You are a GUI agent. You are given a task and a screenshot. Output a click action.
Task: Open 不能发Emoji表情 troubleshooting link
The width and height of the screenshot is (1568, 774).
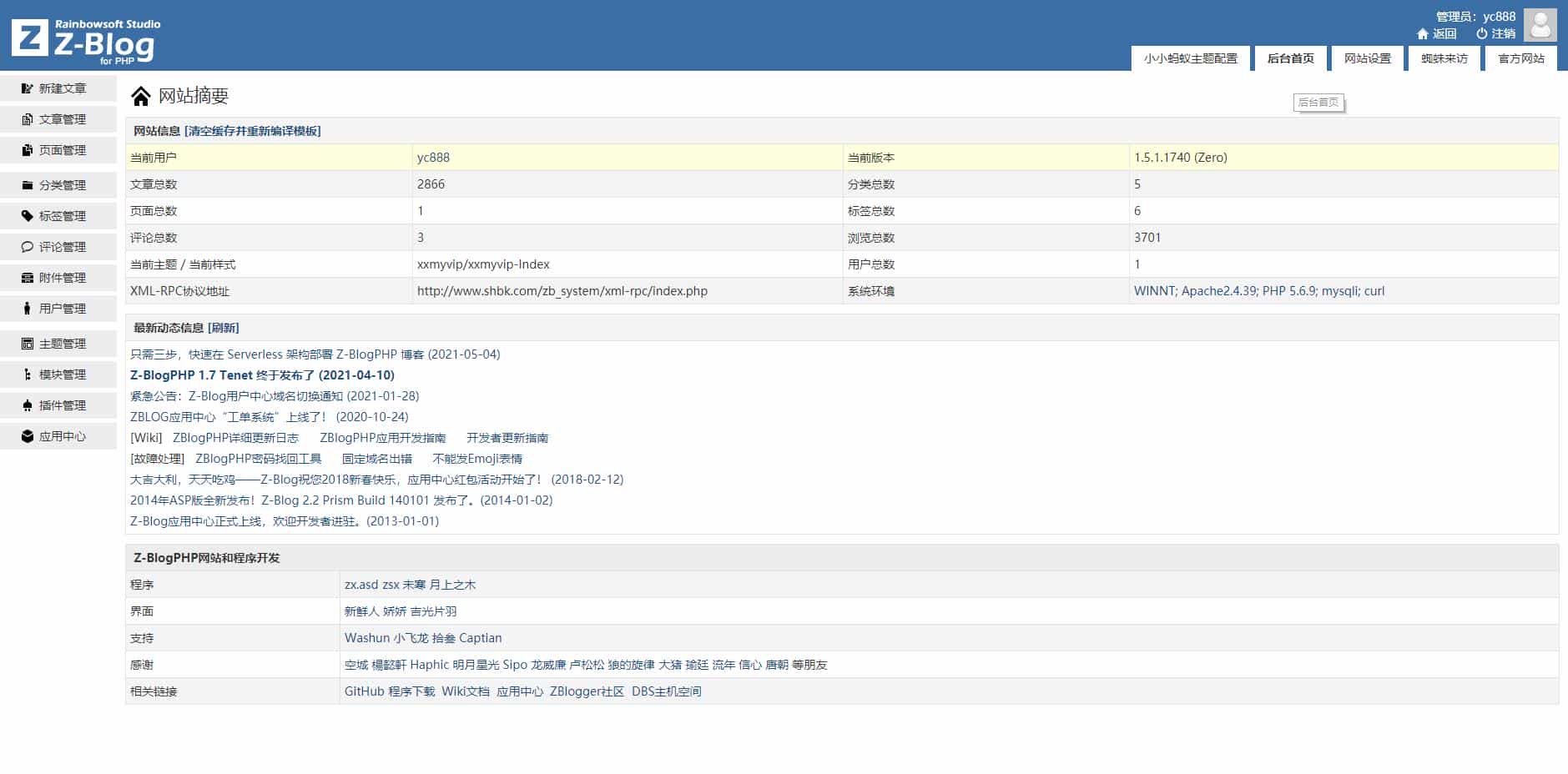point(477,459)
